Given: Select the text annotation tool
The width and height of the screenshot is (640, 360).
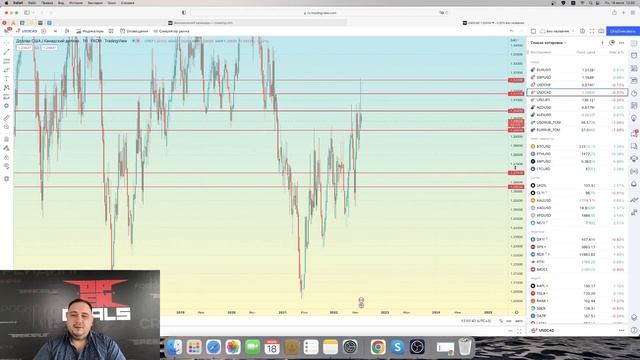Looking at the screenshot, I should [7, 79].
